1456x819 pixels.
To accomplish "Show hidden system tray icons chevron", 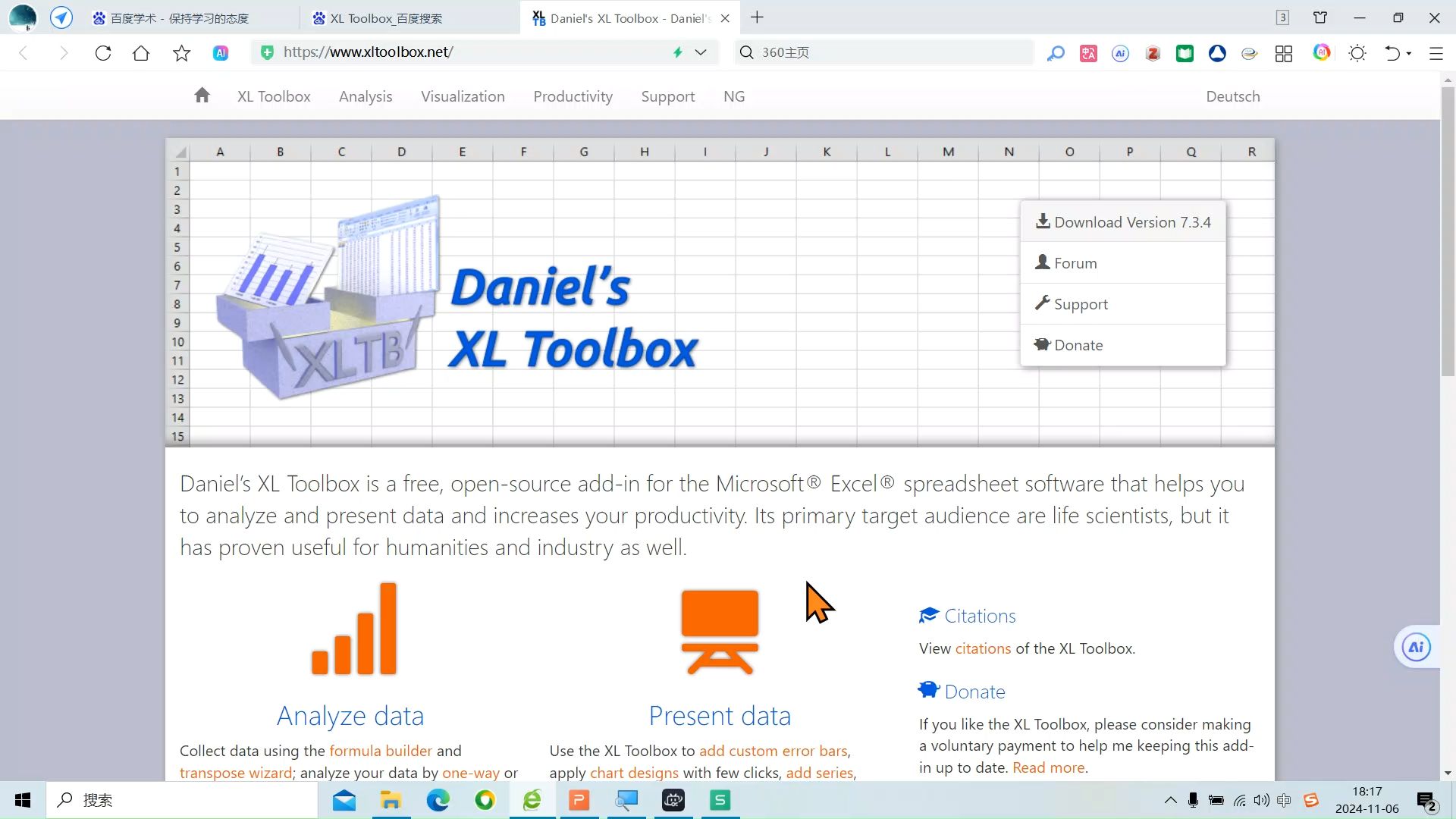I will pos(1170,800).
